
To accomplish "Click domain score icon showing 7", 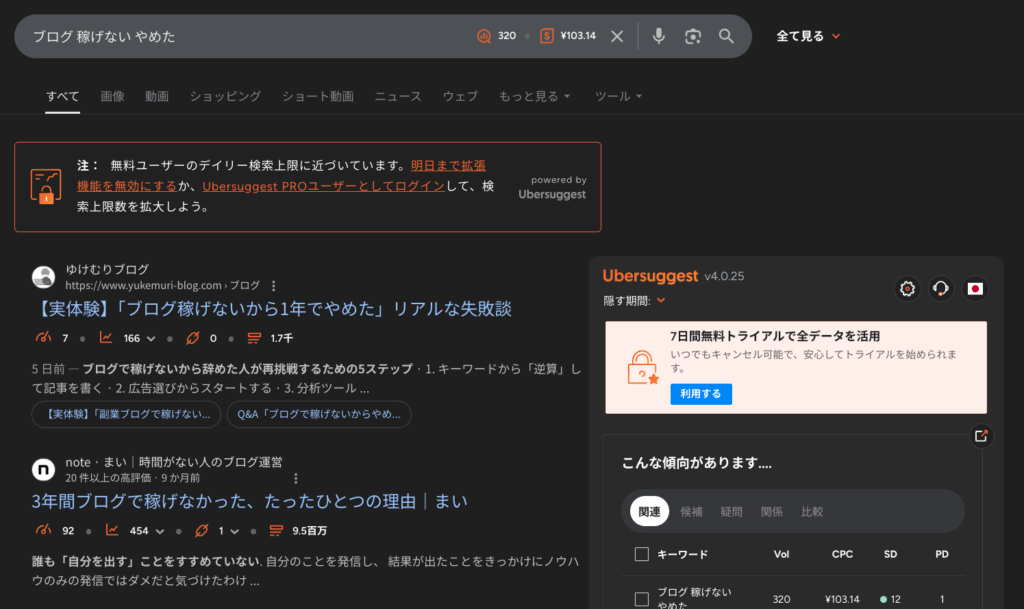I will pyautogui.click(x=44, y=337).
